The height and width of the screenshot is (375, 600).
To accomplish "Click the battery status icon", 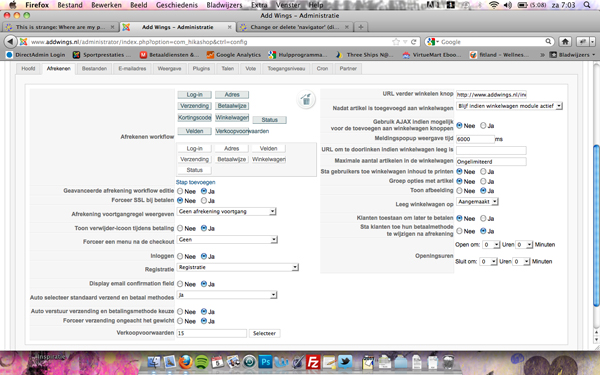I will (522, 5).
